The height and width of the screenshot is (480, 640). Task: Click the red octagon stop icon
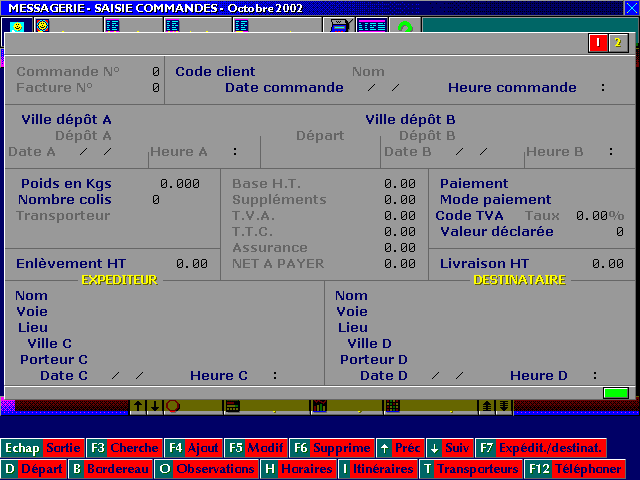pos(173,406)
